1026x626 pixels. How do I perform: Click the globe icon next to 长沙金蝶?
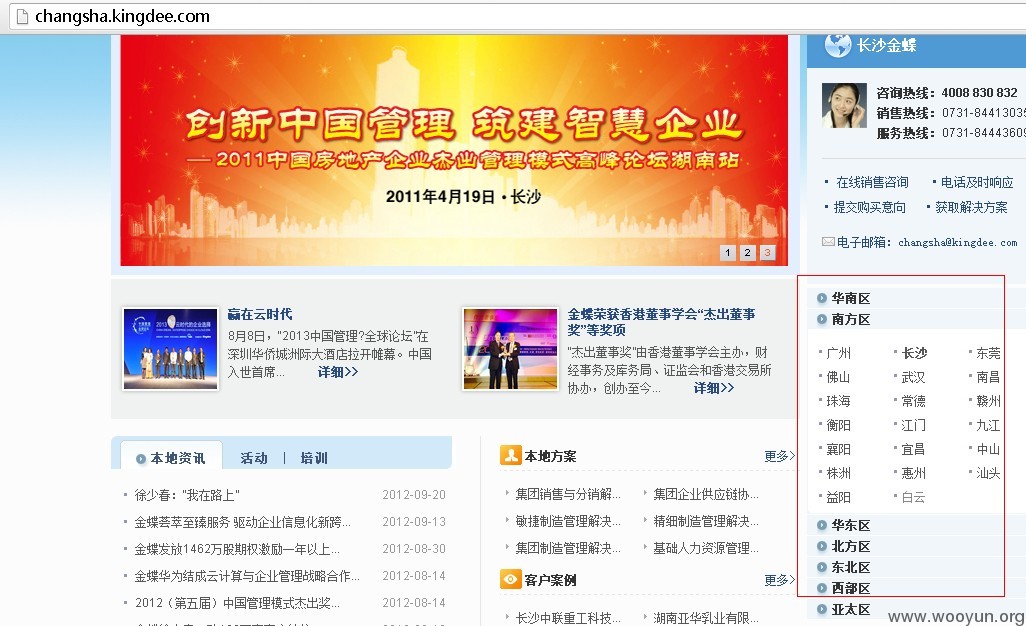click(838, 44)
